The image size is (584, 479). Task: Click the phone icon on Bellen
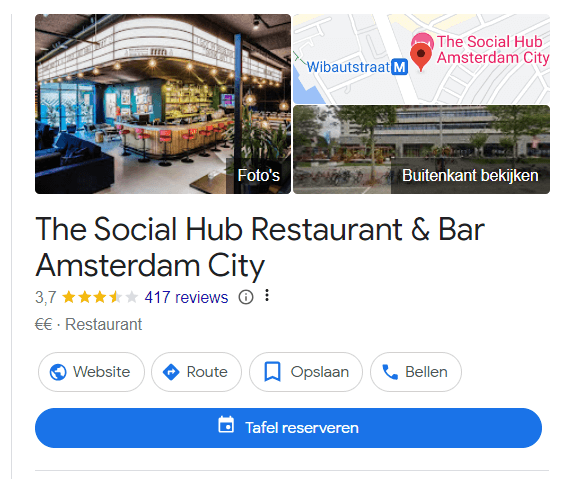coord(390,372)
